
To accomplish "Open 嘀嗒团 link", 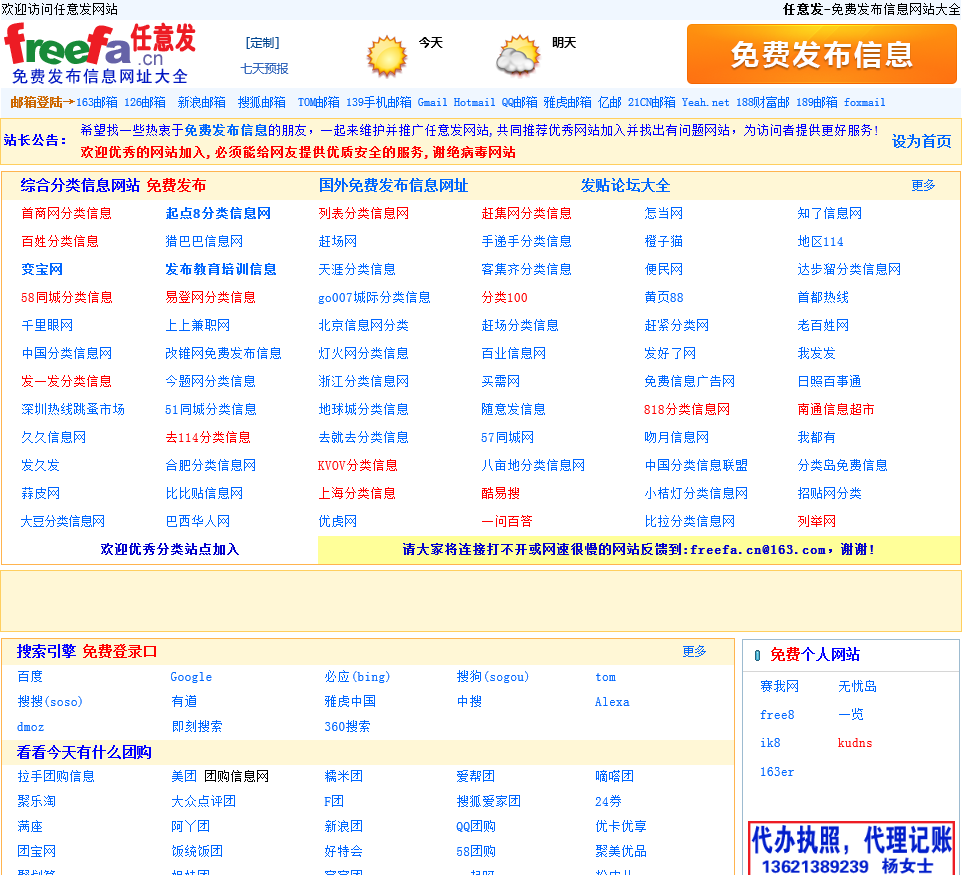I will (614, 777).
